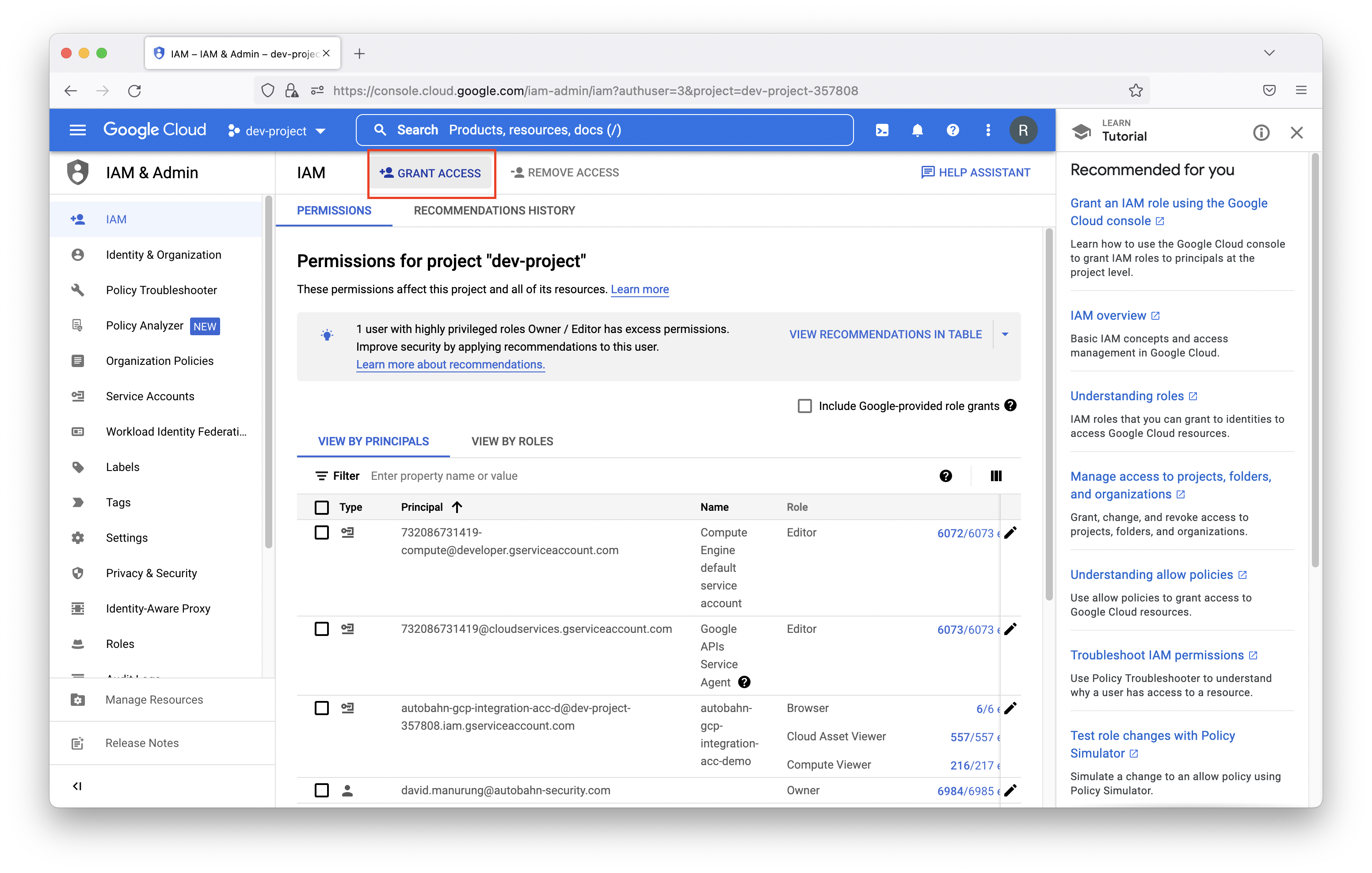Open Help Assistant
This screenshot has width=1372, height=873.
coord(976,173)
